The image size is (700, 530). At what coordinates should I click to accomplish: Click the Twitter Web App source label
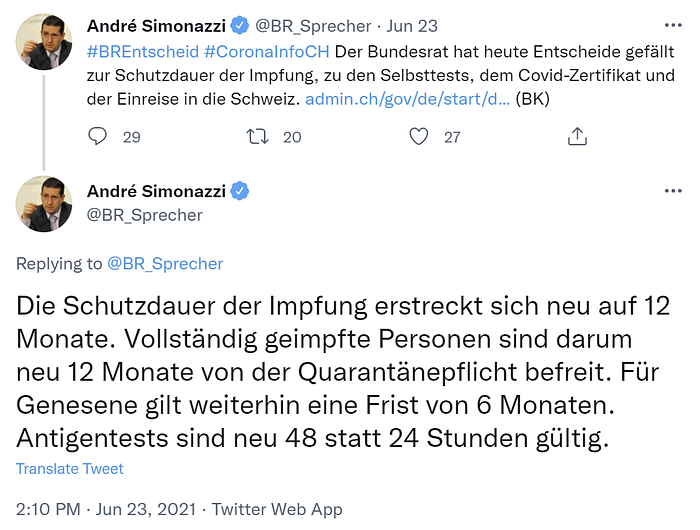[277, 509]
